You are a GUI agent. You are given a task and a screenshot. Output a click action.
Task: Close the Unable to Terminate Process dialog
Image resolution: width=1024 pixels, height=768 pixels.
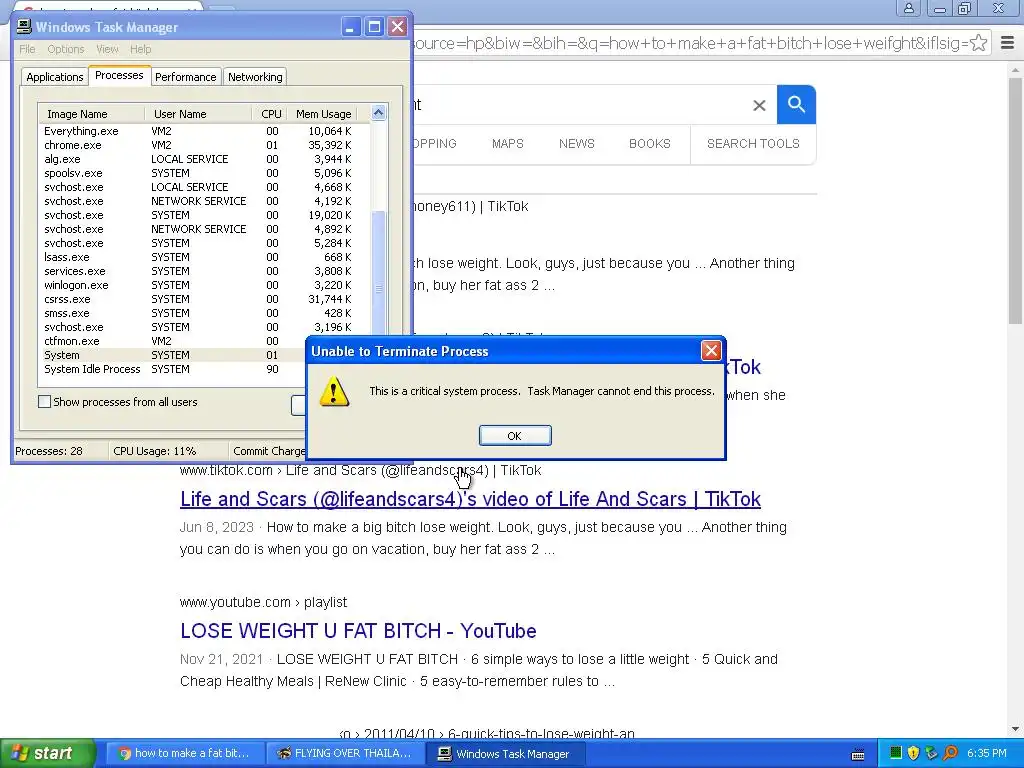(x=711, y=351)
